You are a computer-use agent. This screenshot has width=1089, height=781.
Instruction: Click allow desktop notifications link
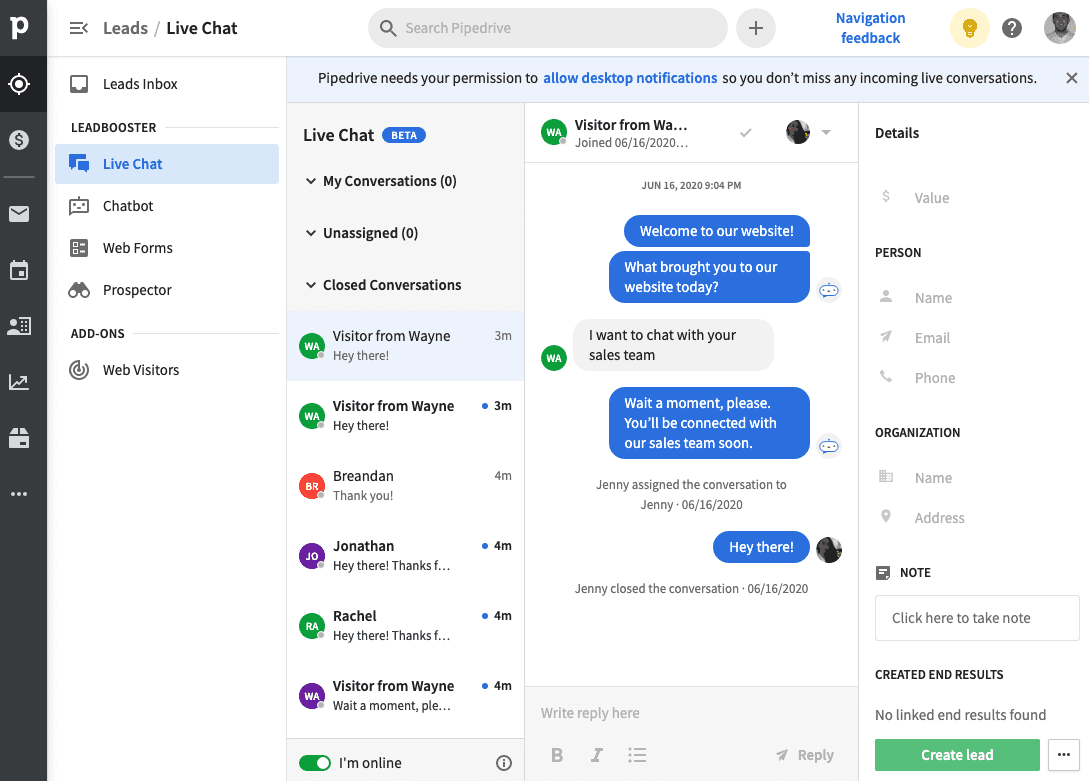(x=630, y=78)
